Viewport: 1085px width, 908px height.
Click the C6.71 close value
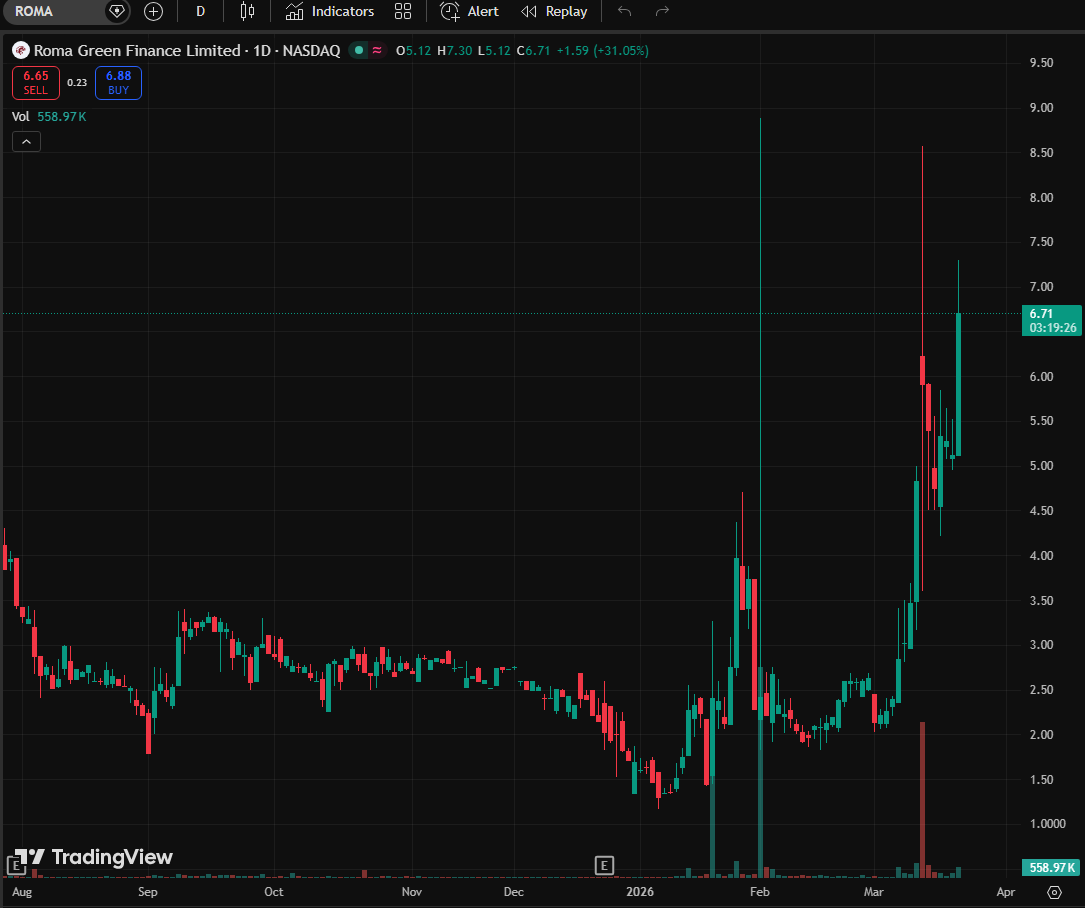pos(533,51)
